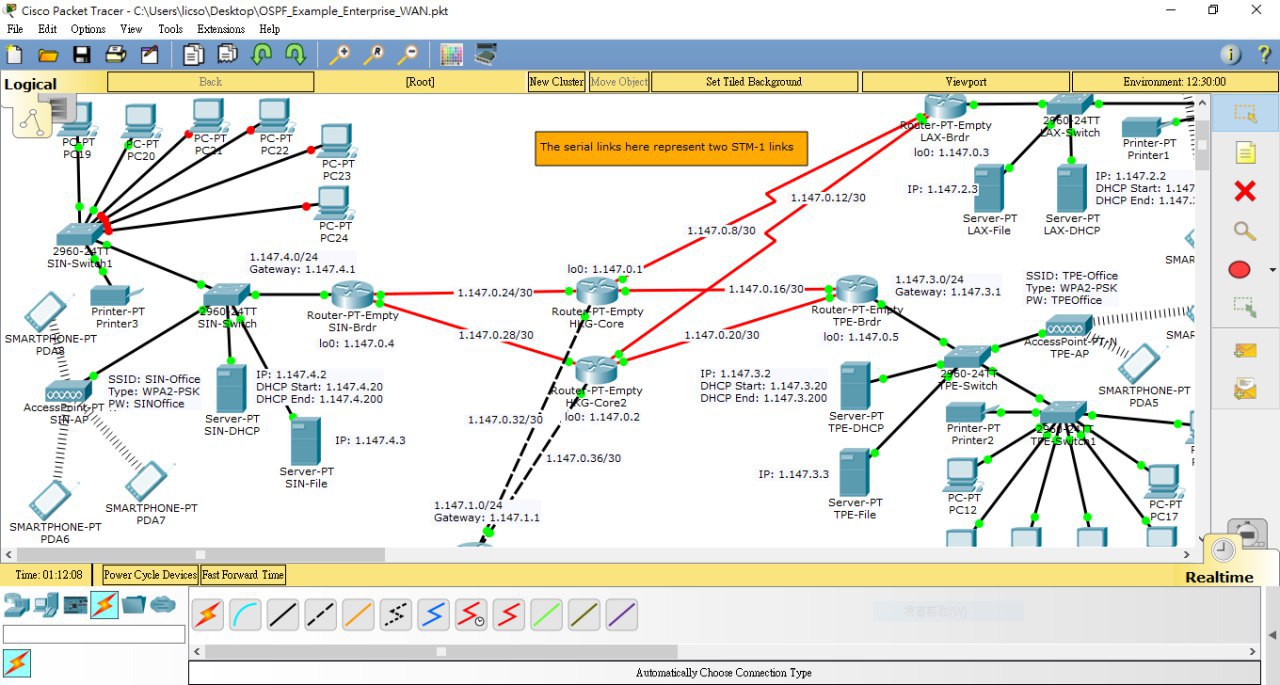Open the Options menu
This screenshot has width=1280, height=685.
click(88, 29)
